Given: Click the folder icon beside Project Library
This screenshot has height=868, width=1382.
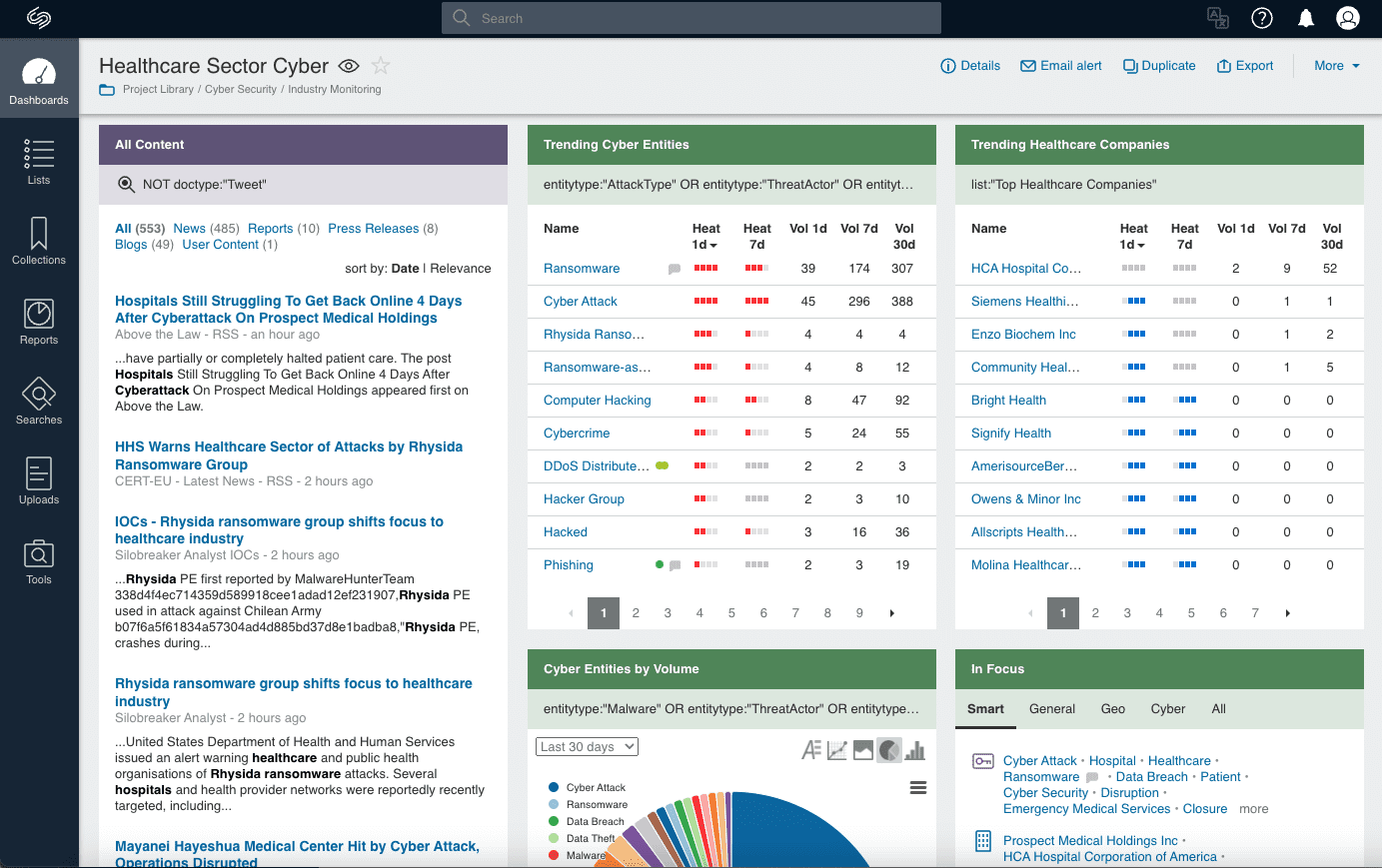Looking at the screenshot, I should click(x=107, y=90).
